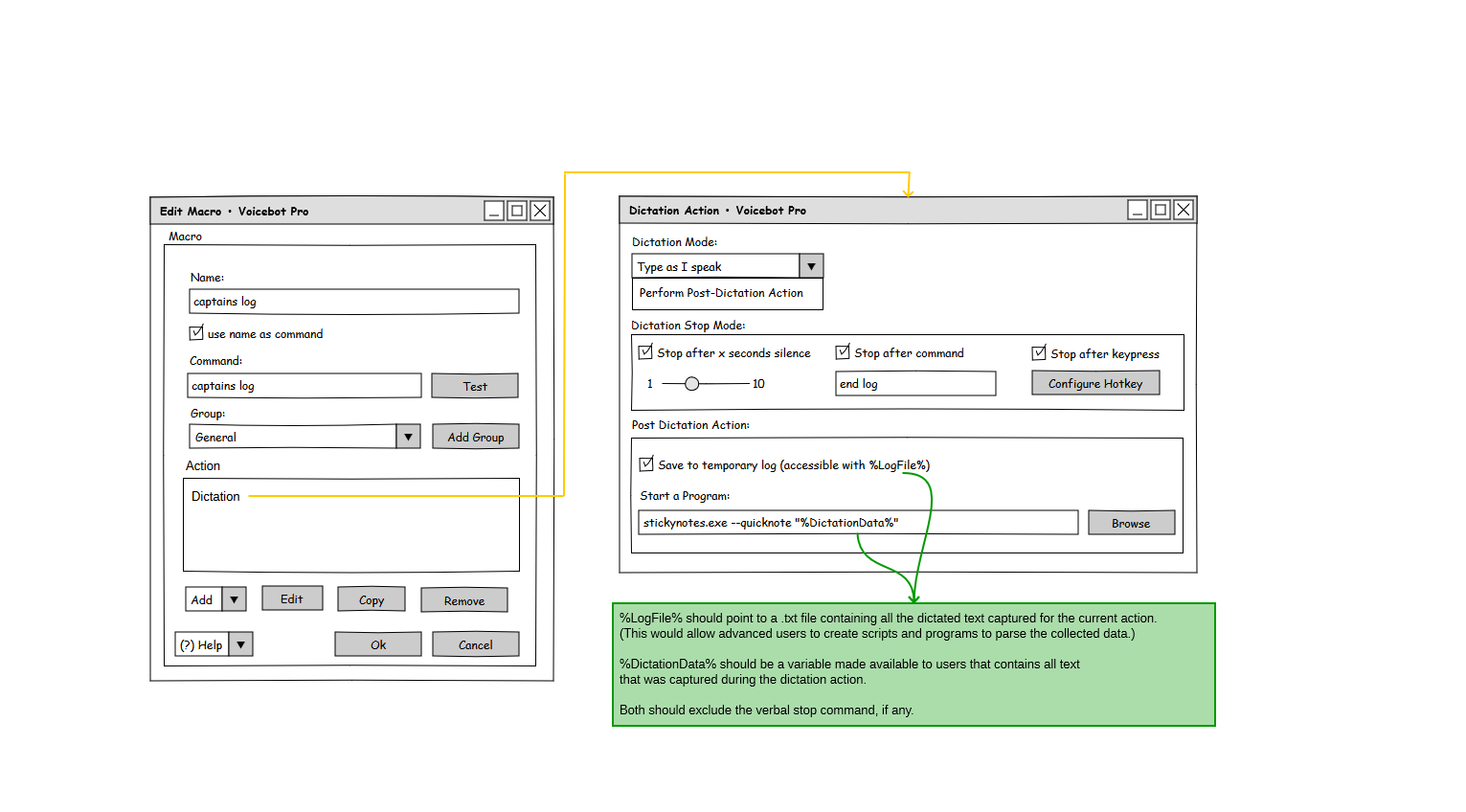This screenshot has width=1466, height=812.
Task: Open the Add action dropdown arrow
Action: (x=234, y=599)
